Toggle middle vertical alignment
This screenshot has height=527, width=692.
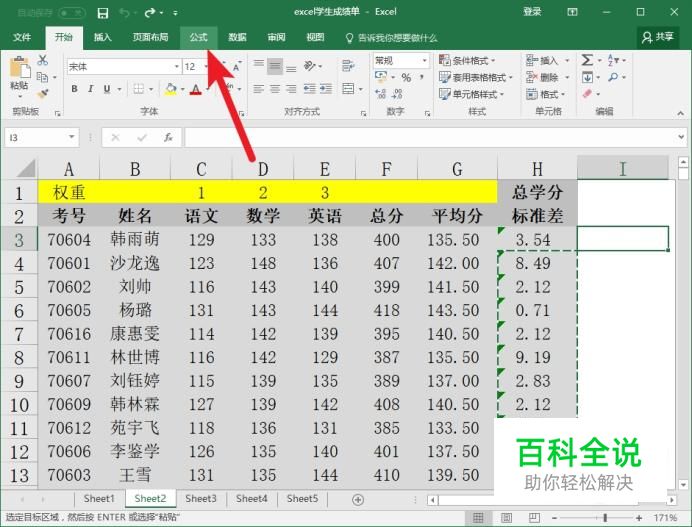275,66
